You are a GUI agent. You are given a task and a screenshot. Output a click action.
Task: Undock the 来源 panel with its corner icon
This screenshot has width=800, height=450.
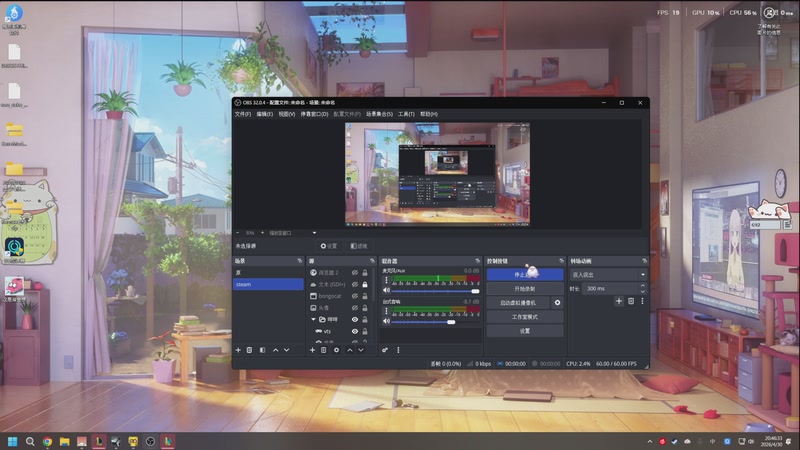tap(372, 261)
